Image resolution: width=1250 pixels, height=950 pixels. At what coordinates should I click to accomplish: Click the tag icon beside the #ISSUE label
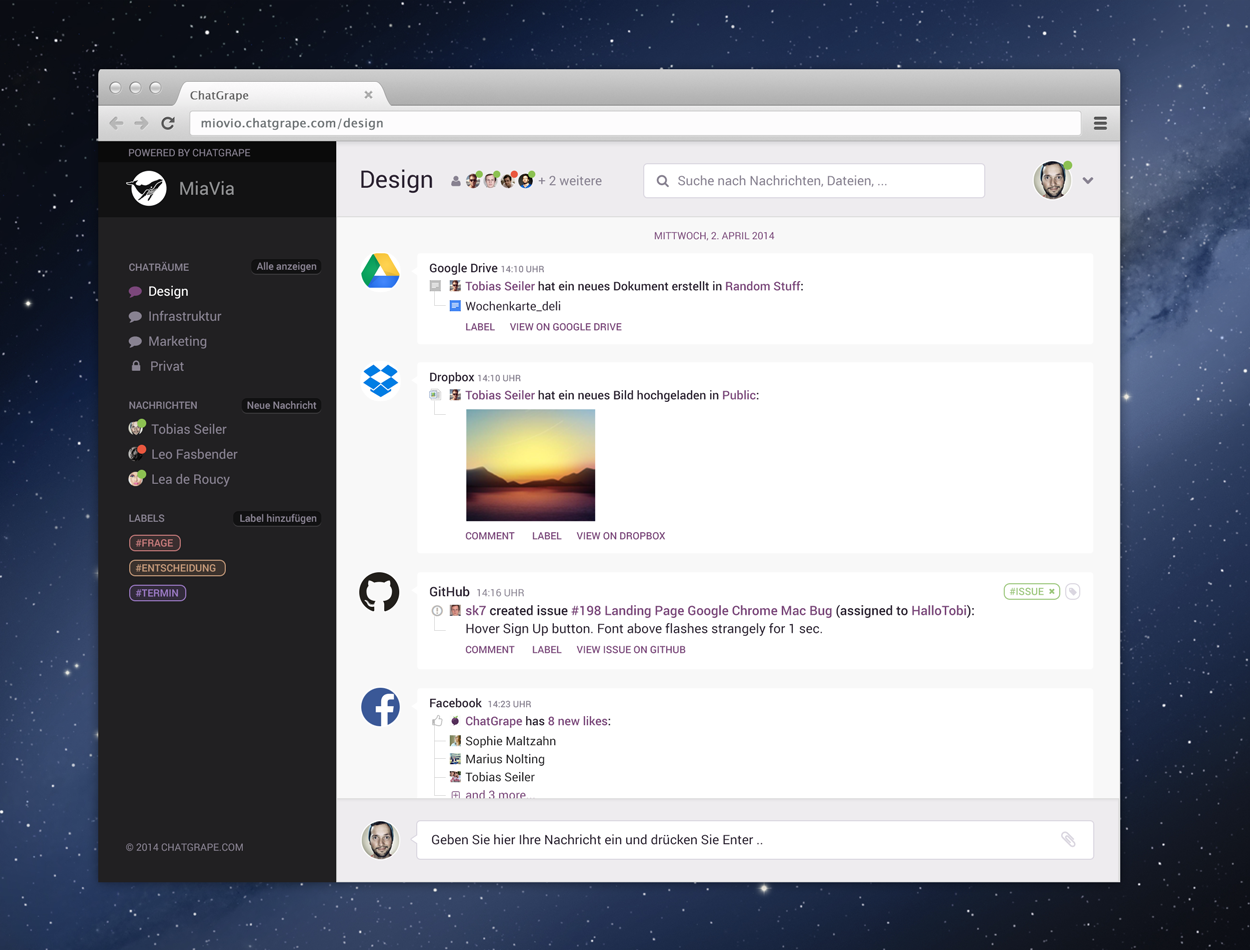pyautogui.click(x=1073, y=592)
